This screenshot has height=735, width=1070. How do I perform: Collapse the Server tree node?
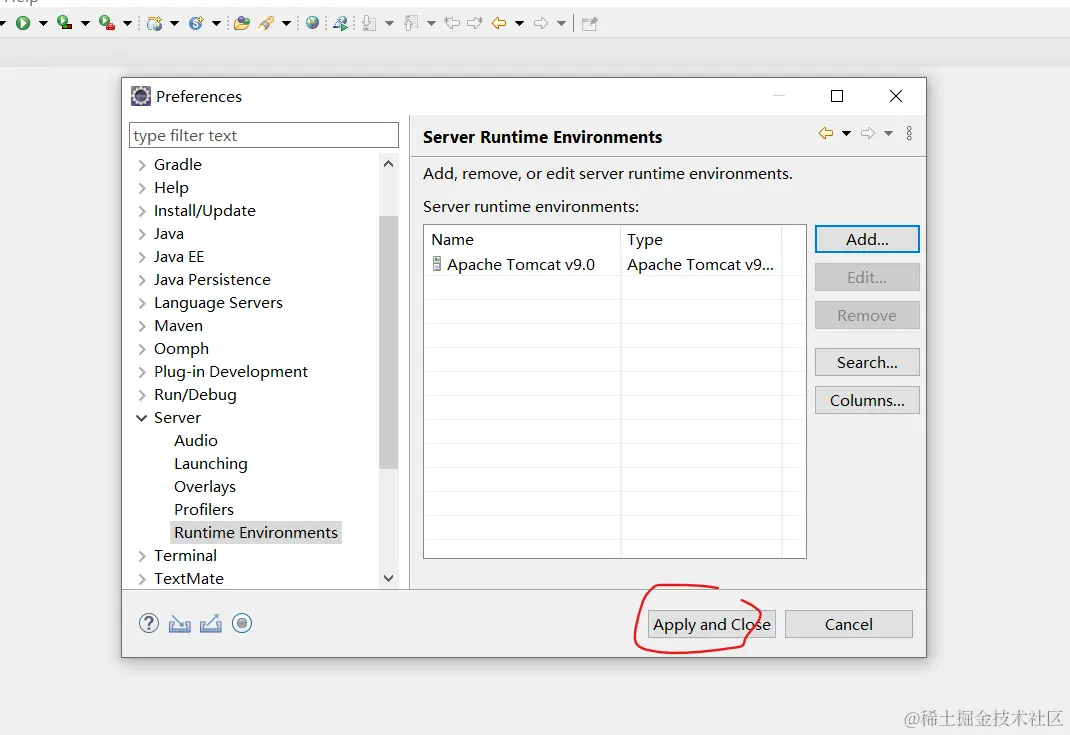click(x=141, y=418)
